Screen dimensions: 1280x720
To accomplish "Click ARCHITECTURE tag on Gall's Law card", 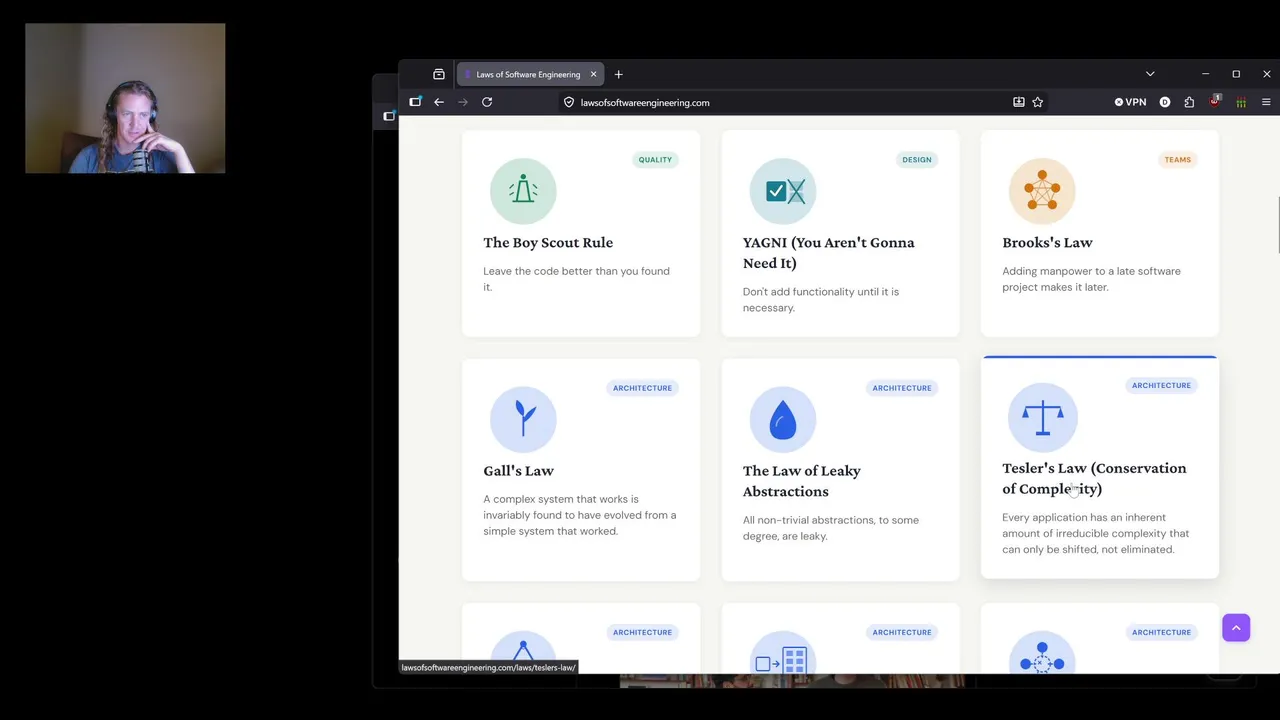I will coord(642,388).
